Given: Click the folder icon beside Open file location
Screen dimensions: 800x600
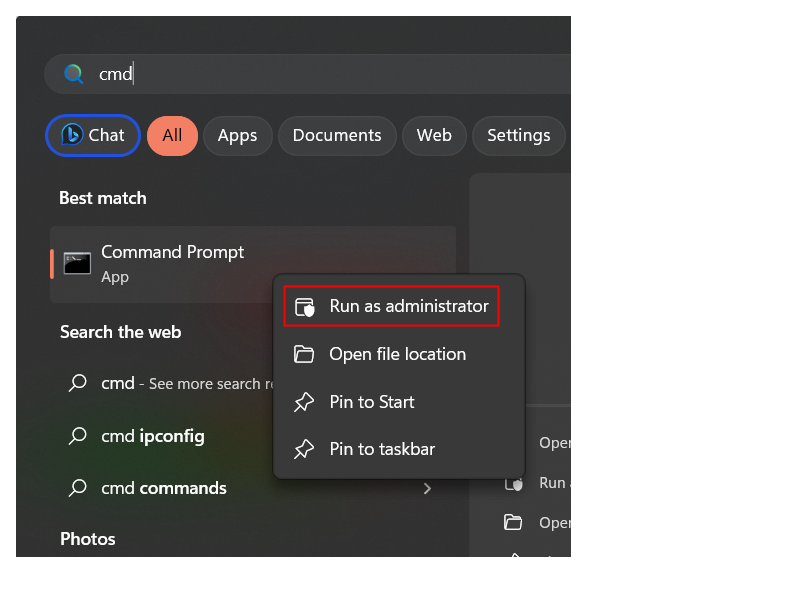Looking at the screenshot, I should (304, 354).
